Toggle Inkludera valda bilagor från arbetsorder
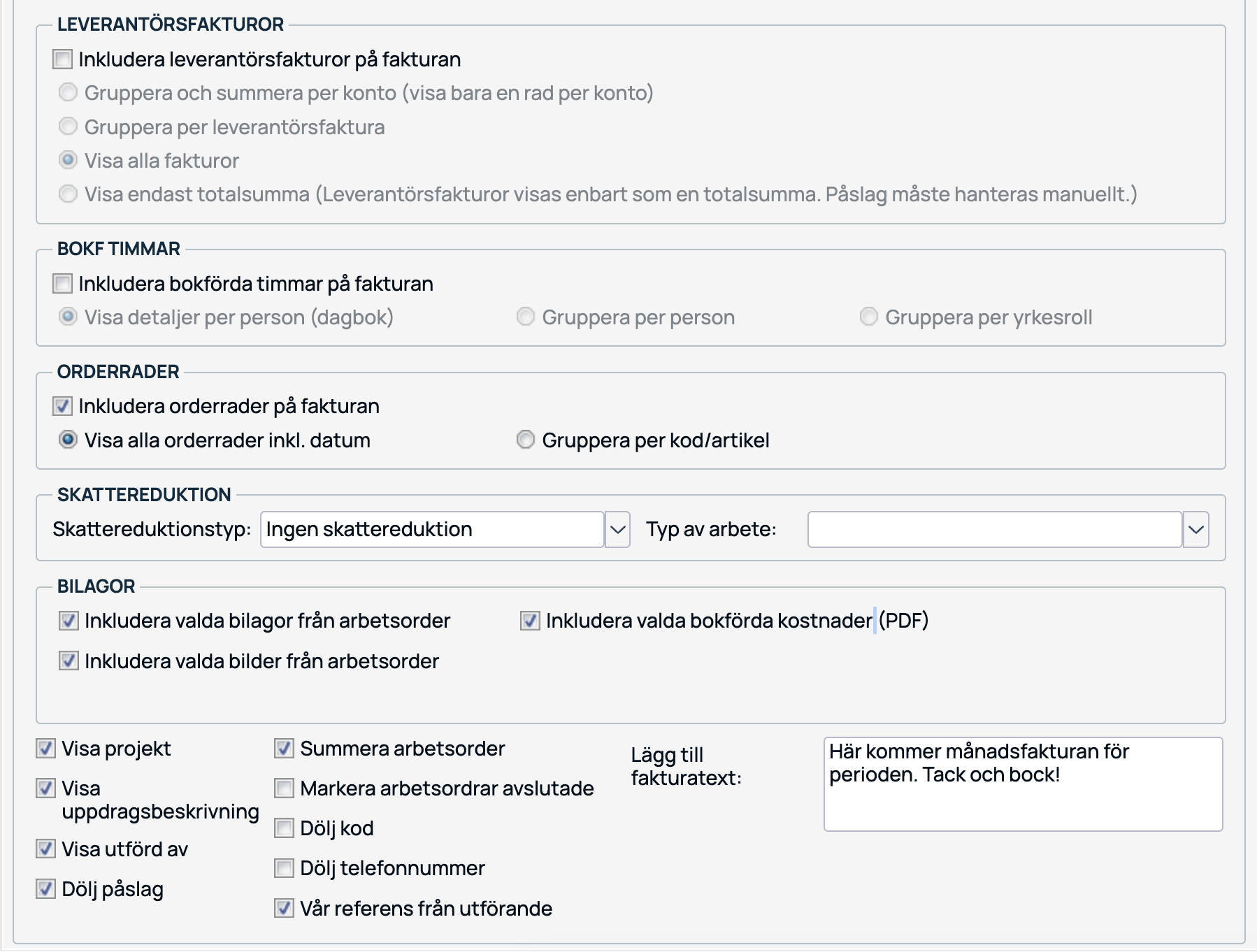Viewport: 1257px width, 952px height. click(x=69, y=621)
